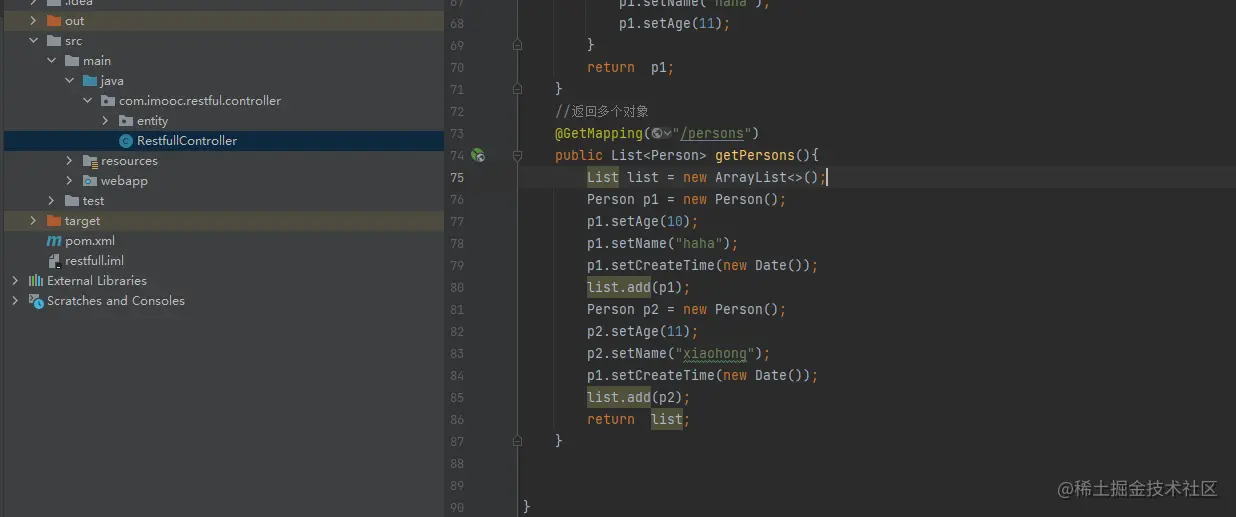Click the entity package icon
Screen dimensions: 1236x517
[125, 121]
